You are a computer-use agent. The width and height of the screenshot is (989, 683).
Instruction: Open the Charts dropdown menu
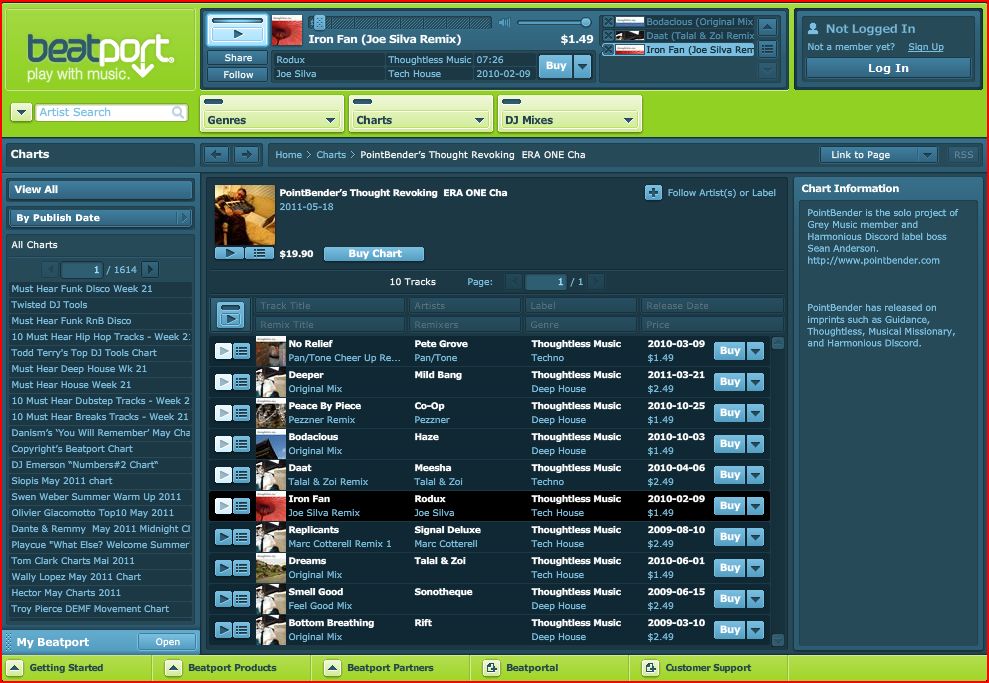(421, 120)
